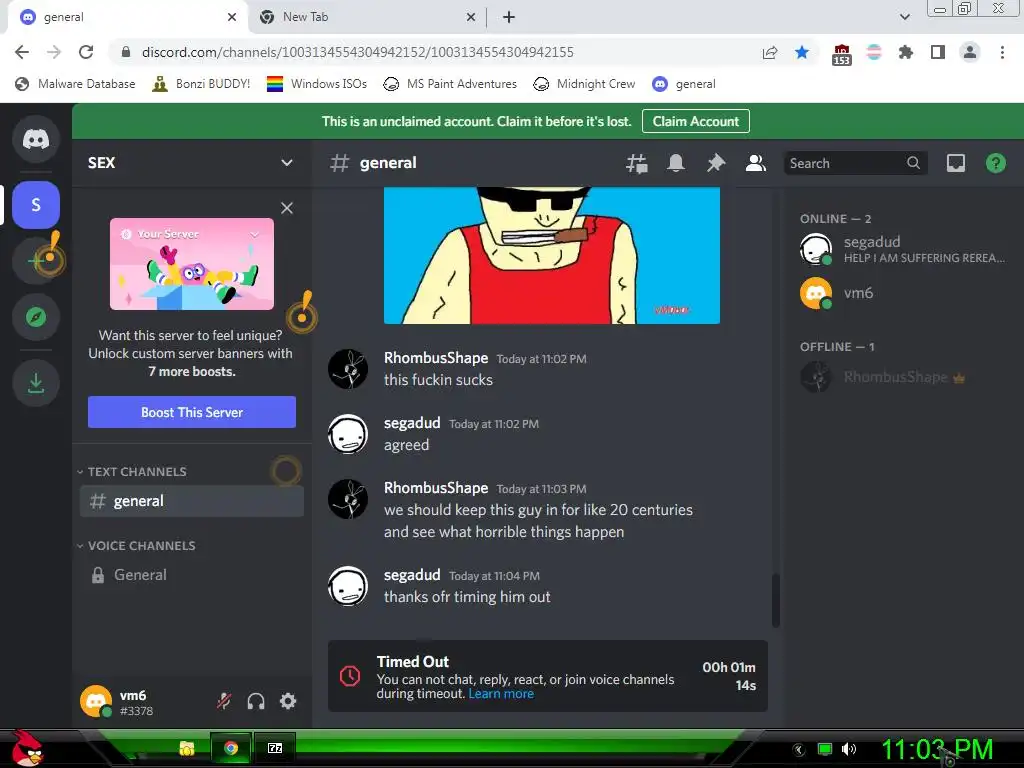Toggle member list icon

(x=756, y=163)
